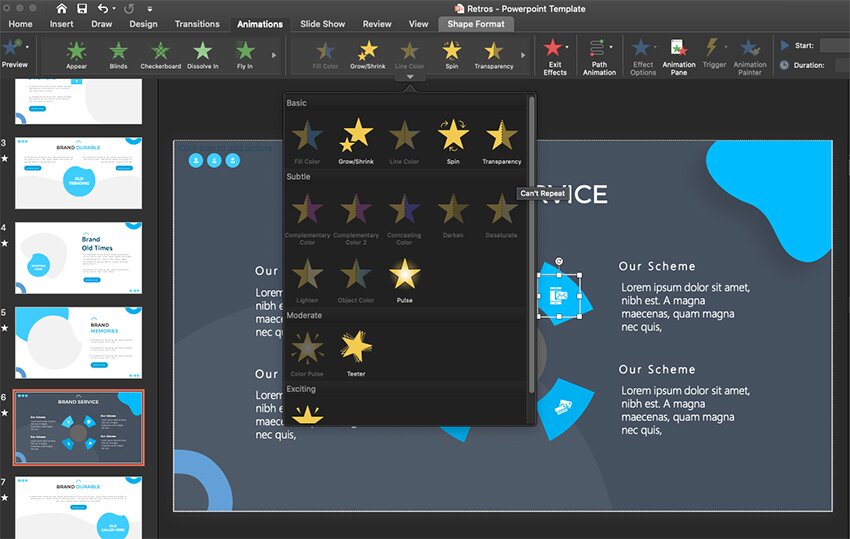Pick the Transparency effect in Basic section
This screenshot has width=850, height=539.
point(501,138)
